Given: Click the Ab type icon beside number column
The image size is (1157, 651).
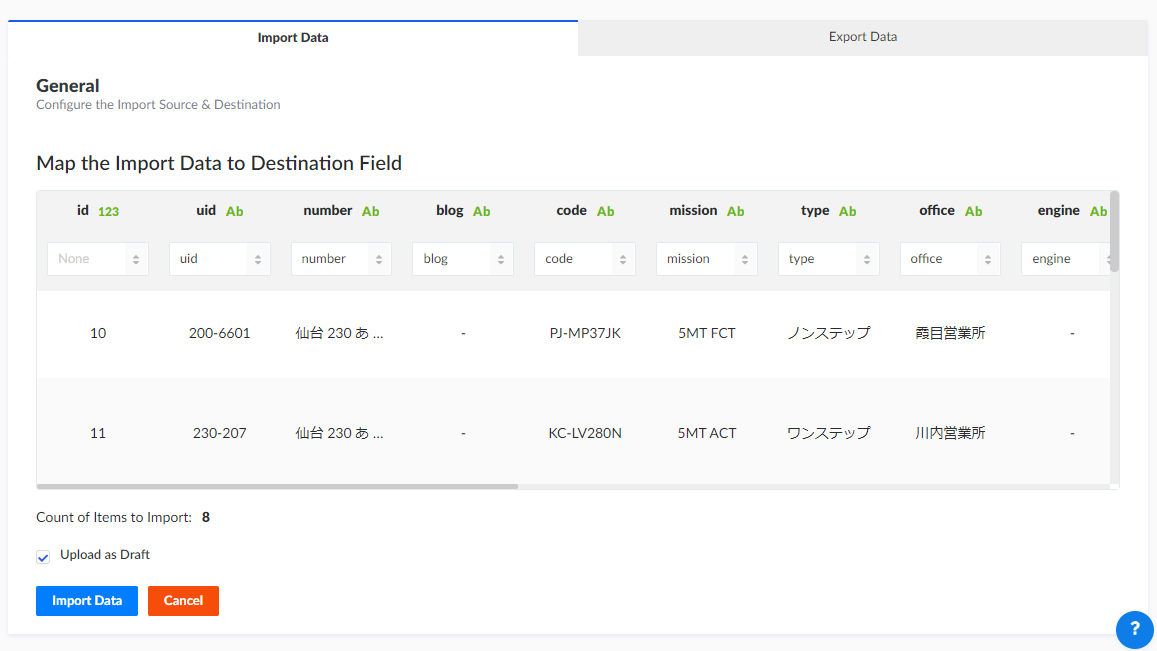Looking at the screenshot, I should tap(371, 212).
